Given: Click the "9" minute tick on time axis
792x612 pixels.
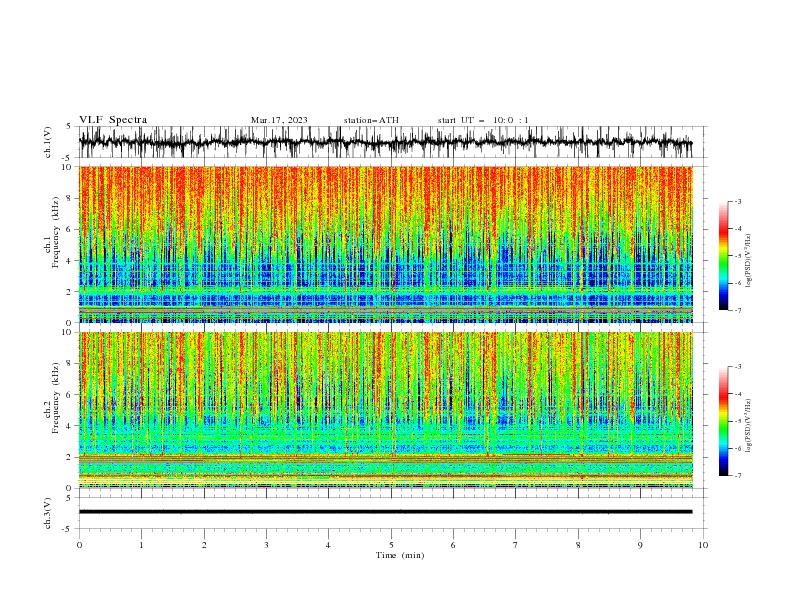Looking at the screenshot, I should click(x=640, y=545).
